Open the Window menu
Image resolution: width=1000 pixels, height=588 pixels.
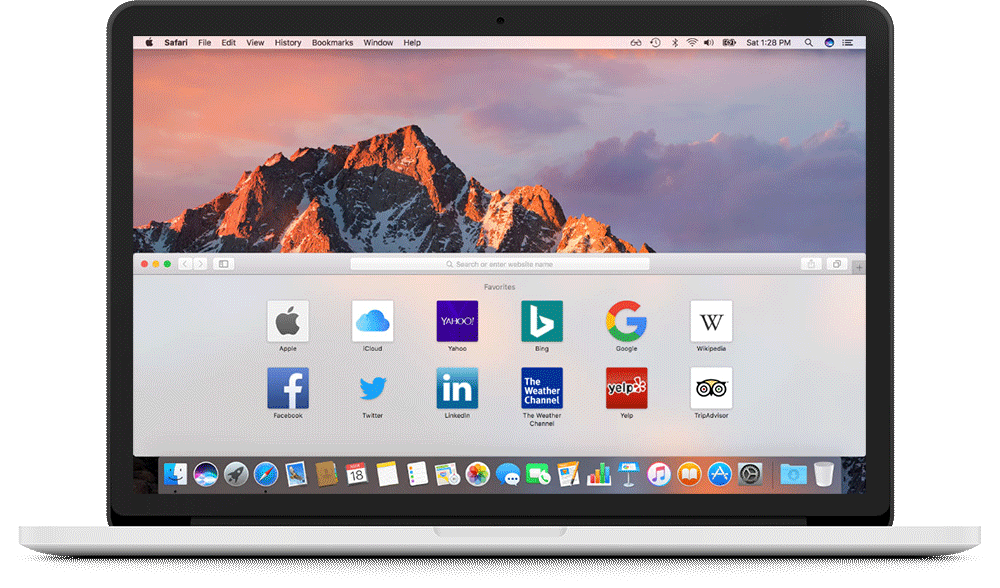[x=378, y=43]
